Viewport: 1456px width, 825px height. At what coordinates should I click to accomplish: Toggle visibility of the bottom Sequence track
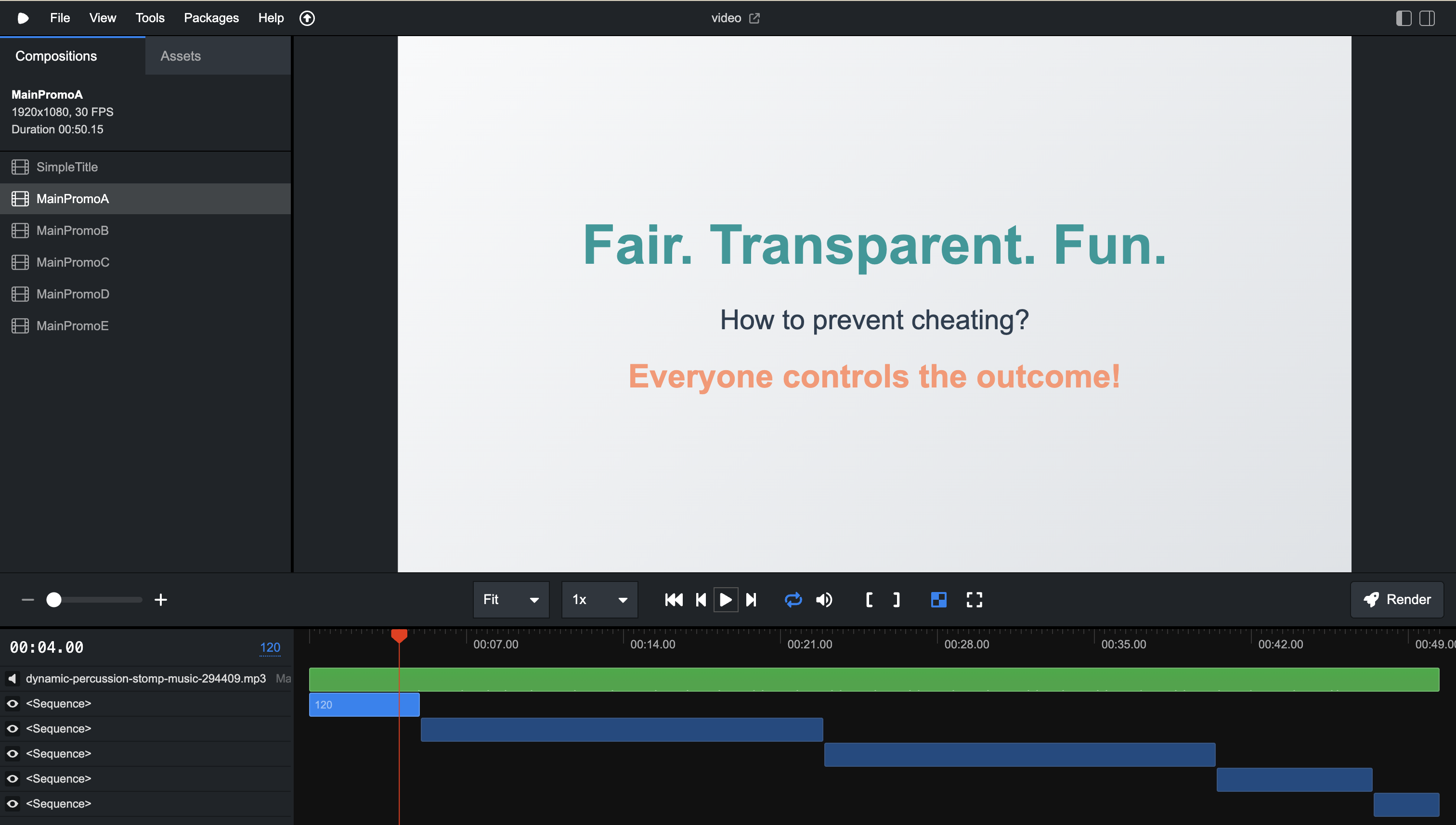pos(12,803)
